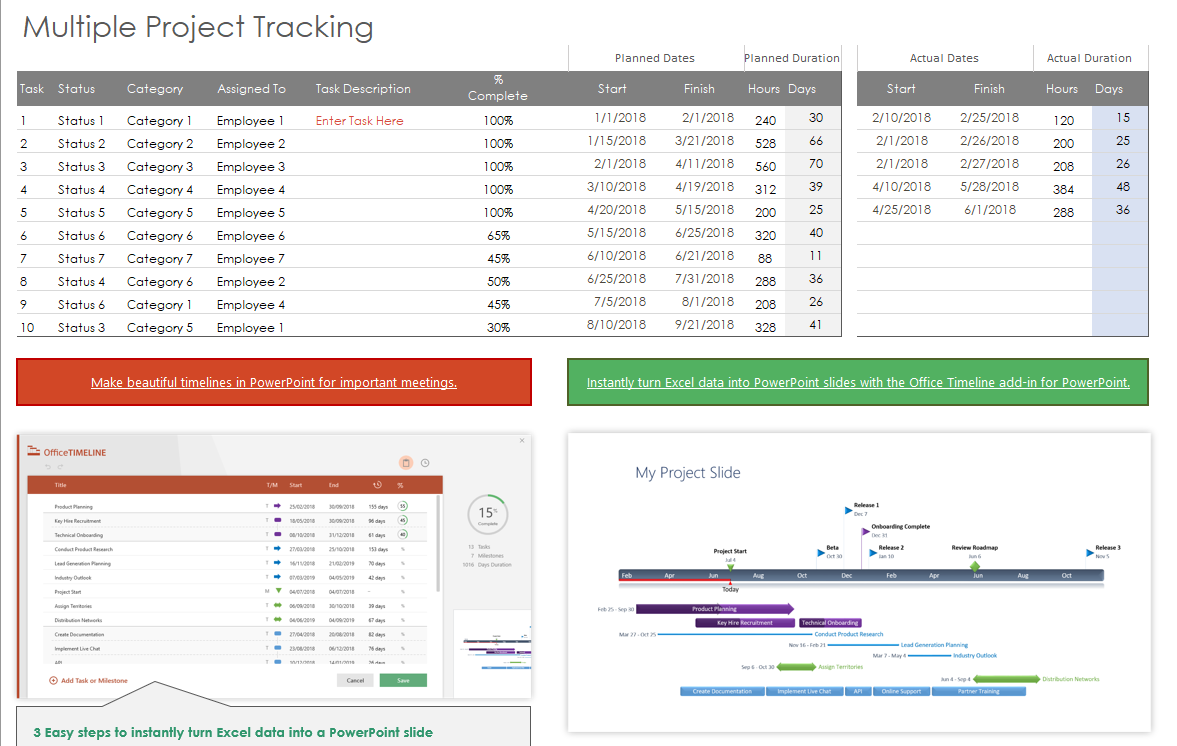Select the 'Enter Task Here' cell
Image resolution: width=1177 pixels, height=746 pixels.
[x=360, y=121]
